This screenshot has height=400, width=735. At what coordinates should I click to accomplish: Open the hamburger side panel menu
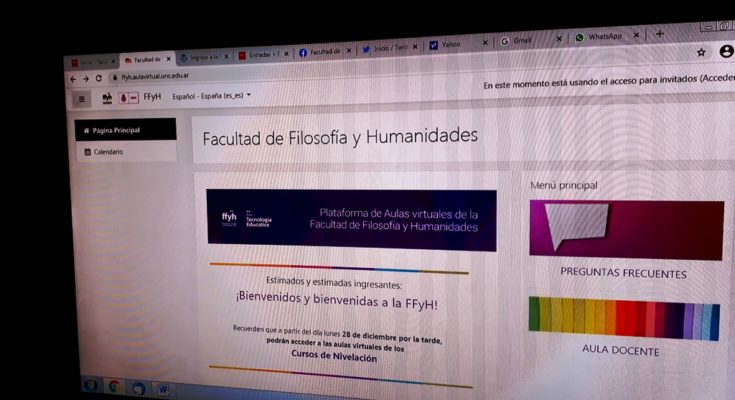[82, 98]
